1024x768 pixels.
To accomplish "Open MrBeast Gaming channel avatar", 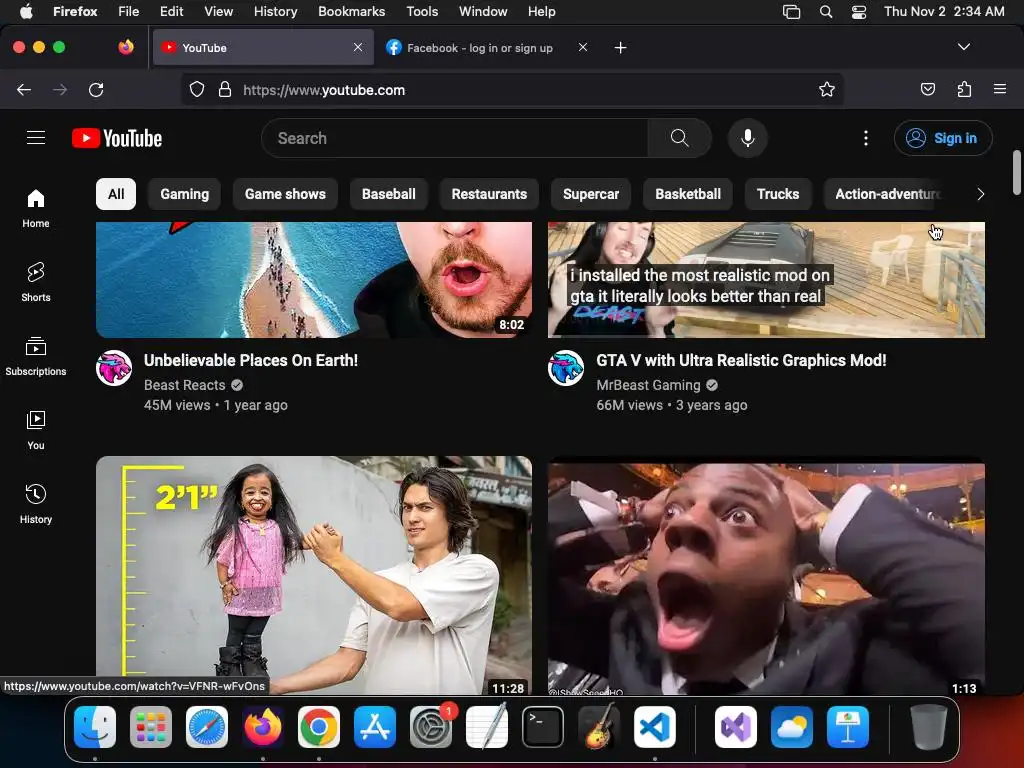I will click(x=566, y=368).
